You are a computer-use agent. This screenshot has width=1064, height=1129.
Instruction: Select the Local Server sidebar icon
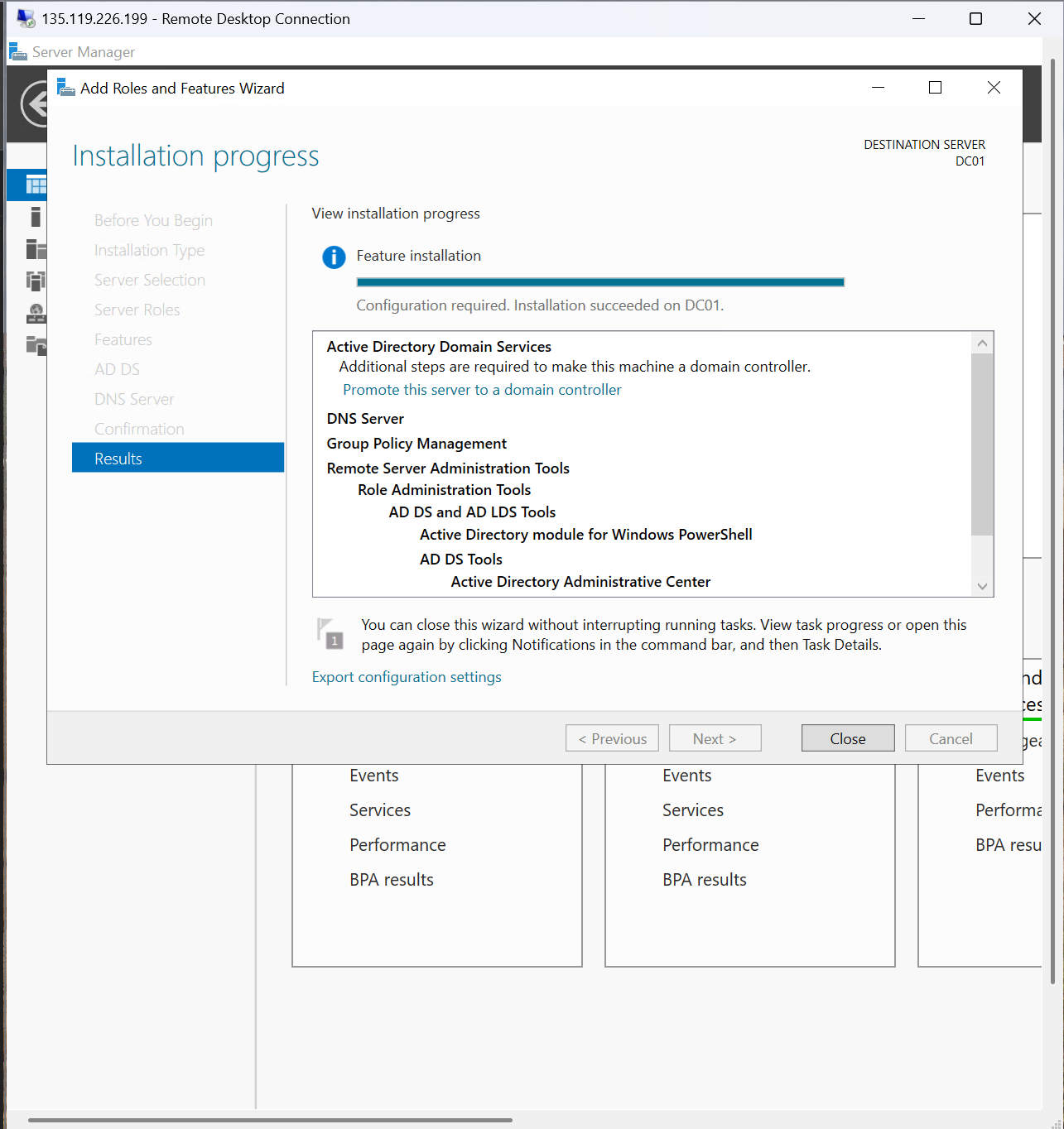35,217
